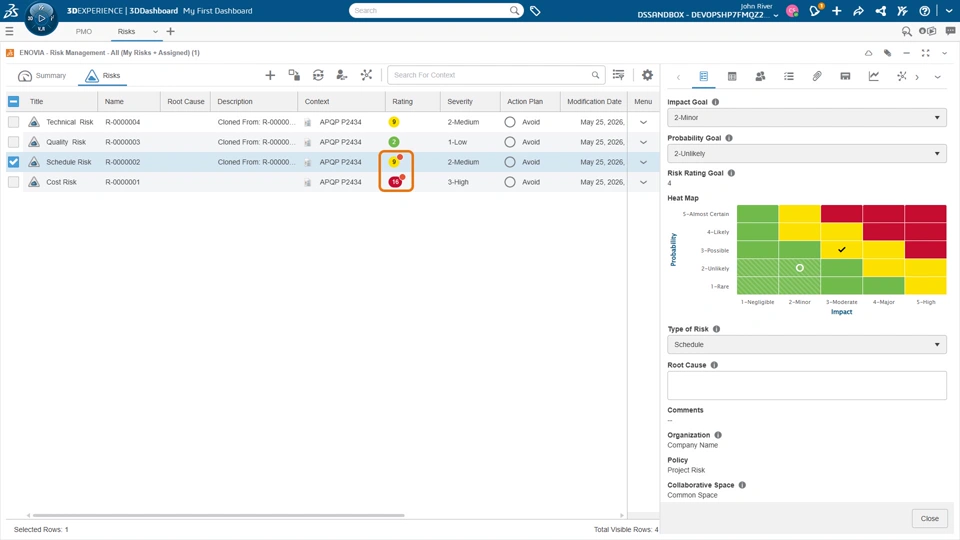The width and height of the screenshot is (960, 540).
Task: Open the list filter icon beside context search
Action: click(x=618, y=75)
